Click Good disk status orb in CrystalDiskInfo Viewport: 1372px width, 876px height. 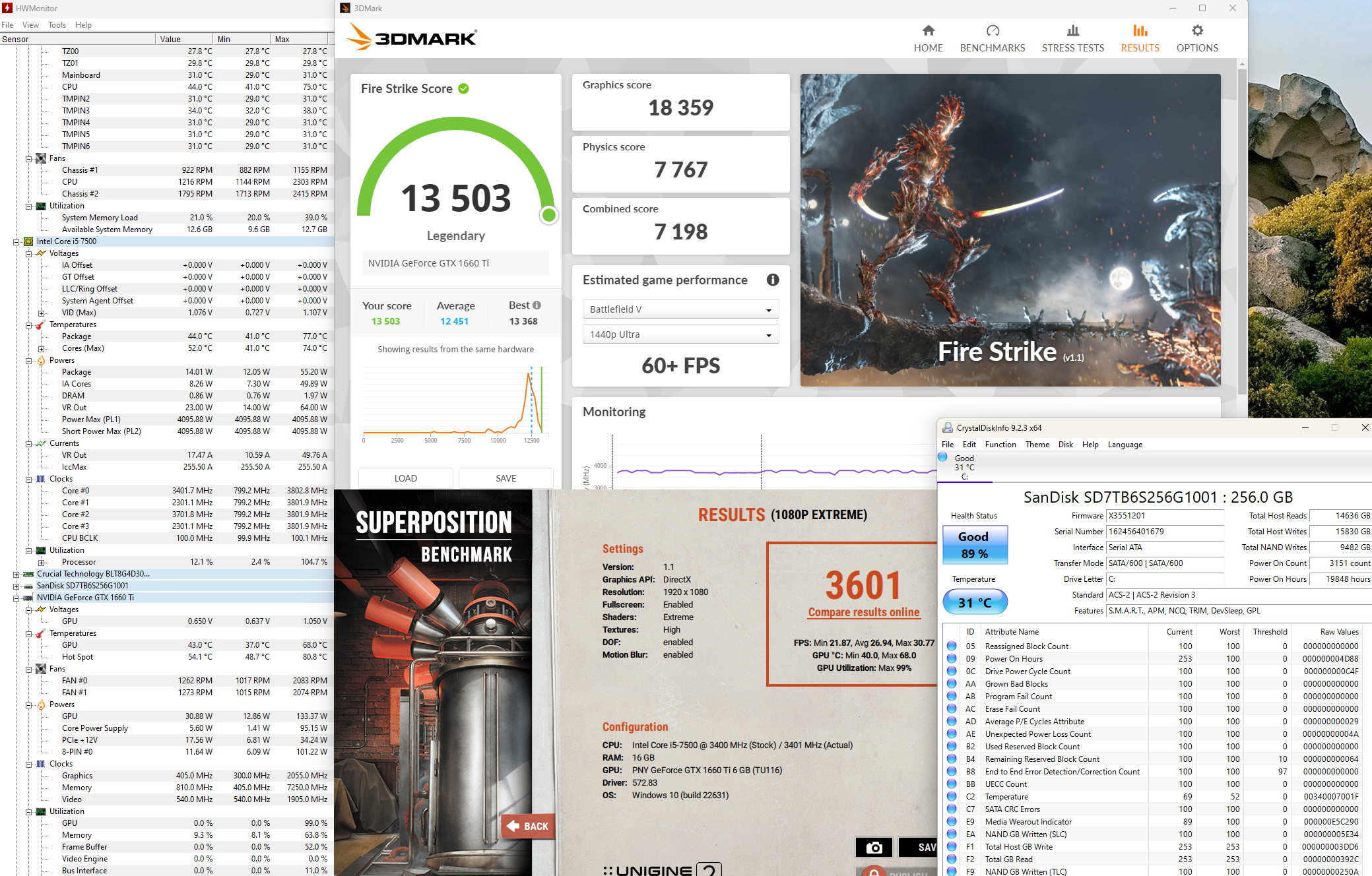(x=942, y=457)
